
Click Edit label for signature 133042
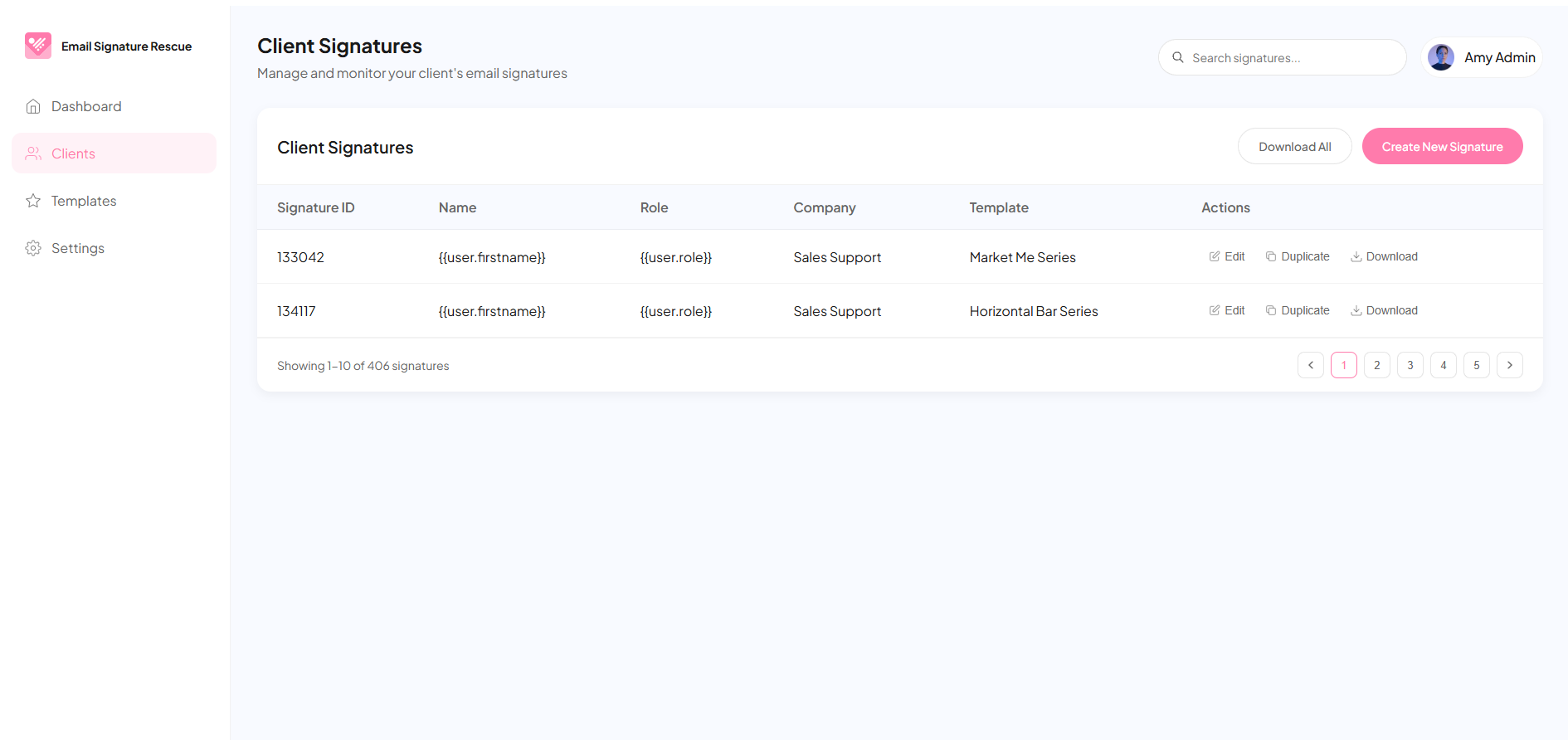pos(1234,256)
